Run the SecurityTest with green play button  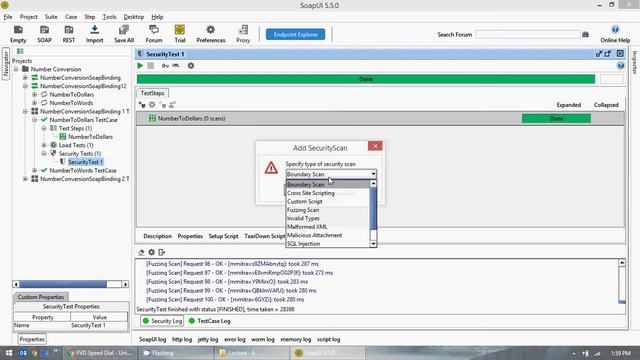pos(140,66)
